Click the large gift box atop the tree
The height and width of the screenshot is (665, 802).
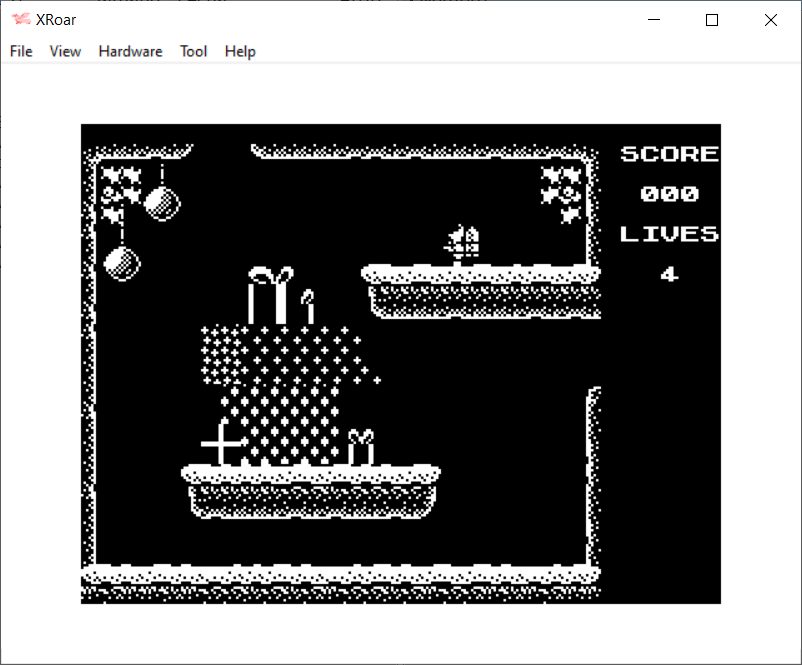269,296
